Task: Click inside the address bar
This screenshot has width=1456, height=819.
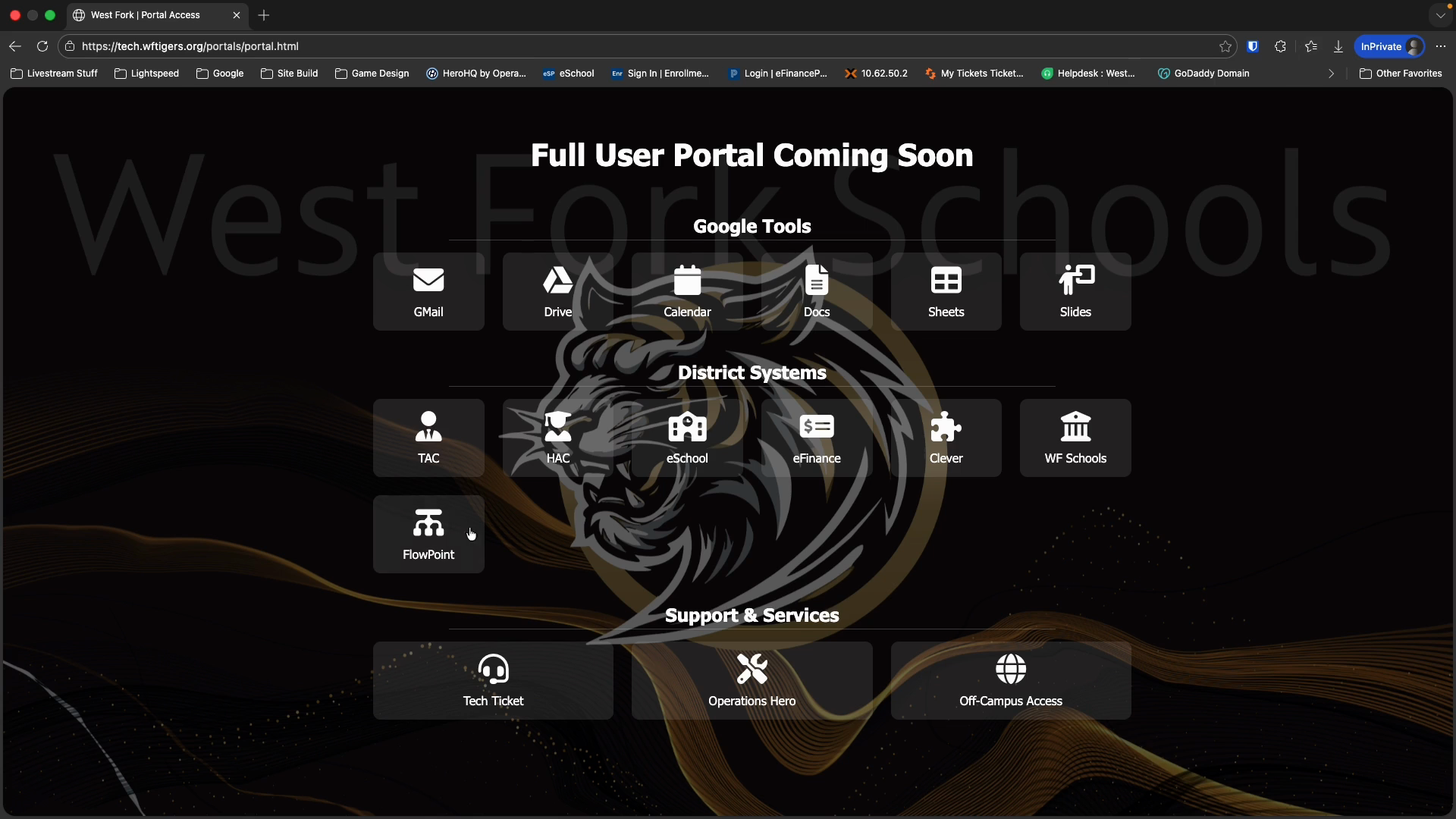Action: tap(455, 45)
